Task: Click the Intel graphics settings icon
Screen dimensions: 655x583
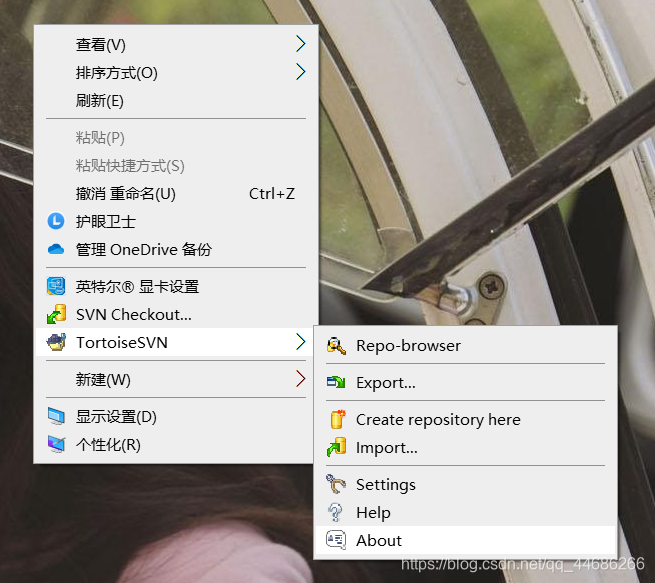Action: [56, 286]
